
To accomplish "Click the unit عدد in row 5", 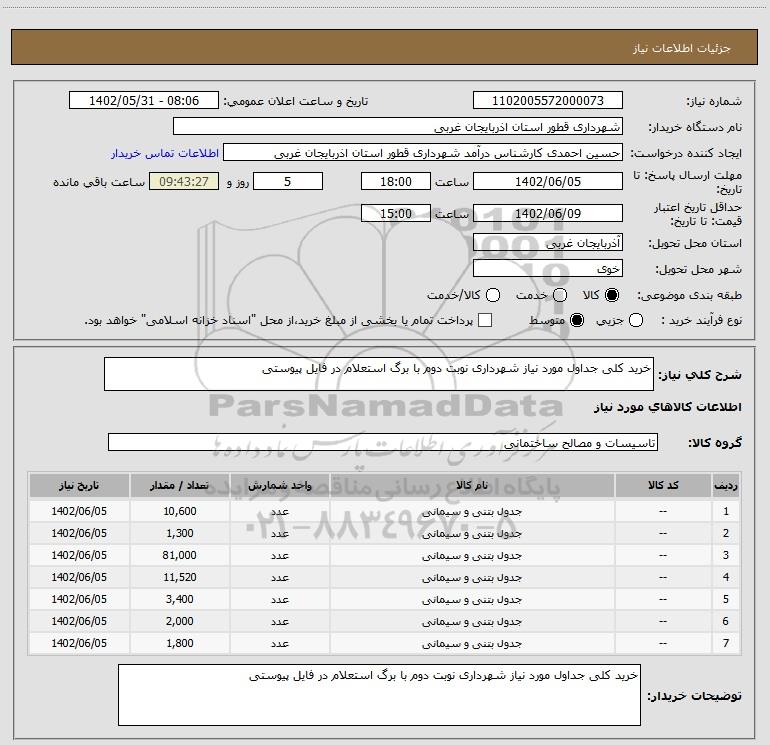I will tap(280, 599).
